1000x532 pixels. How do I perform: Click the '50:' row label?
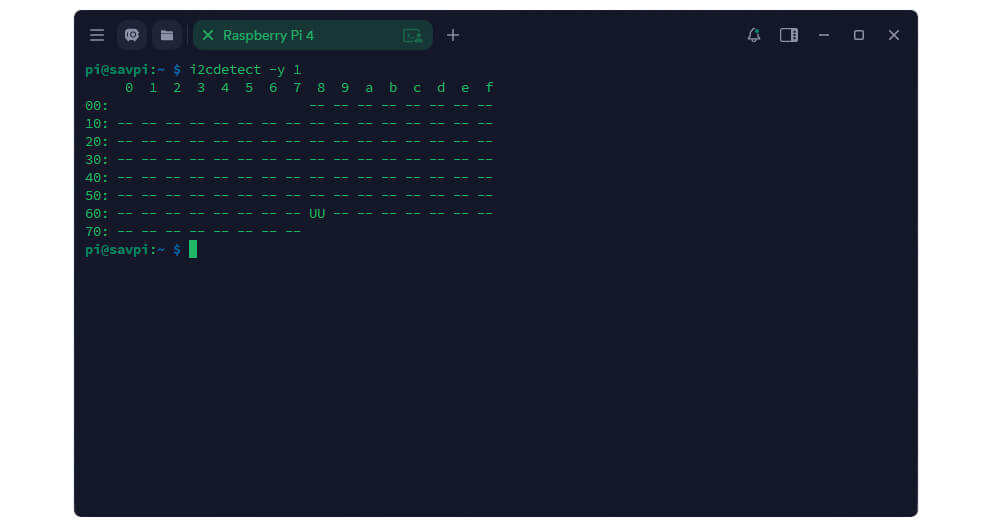pyautogui.click(x=97, y=196)
